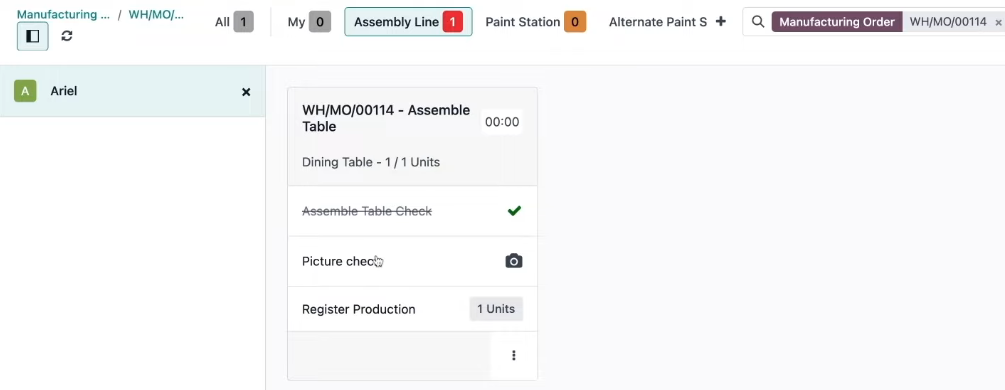
Task: Toggle the sidebar panel icon
Action: click(x=33, y=36)
